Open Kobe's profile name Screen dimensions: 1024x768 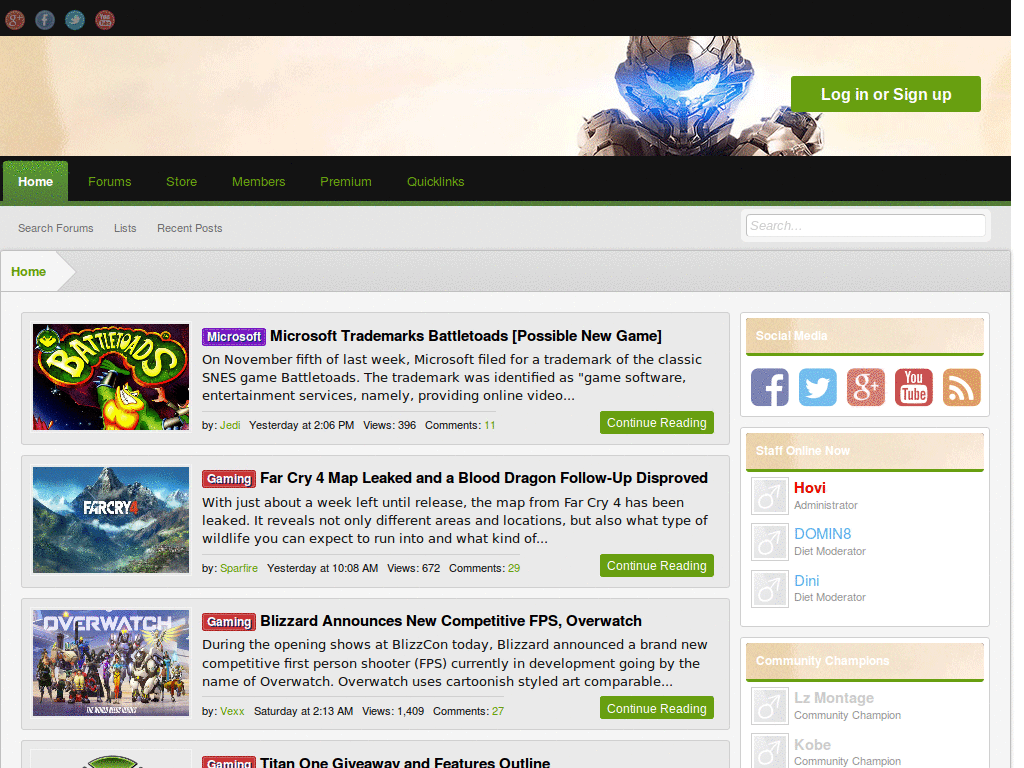coord(812,744)
